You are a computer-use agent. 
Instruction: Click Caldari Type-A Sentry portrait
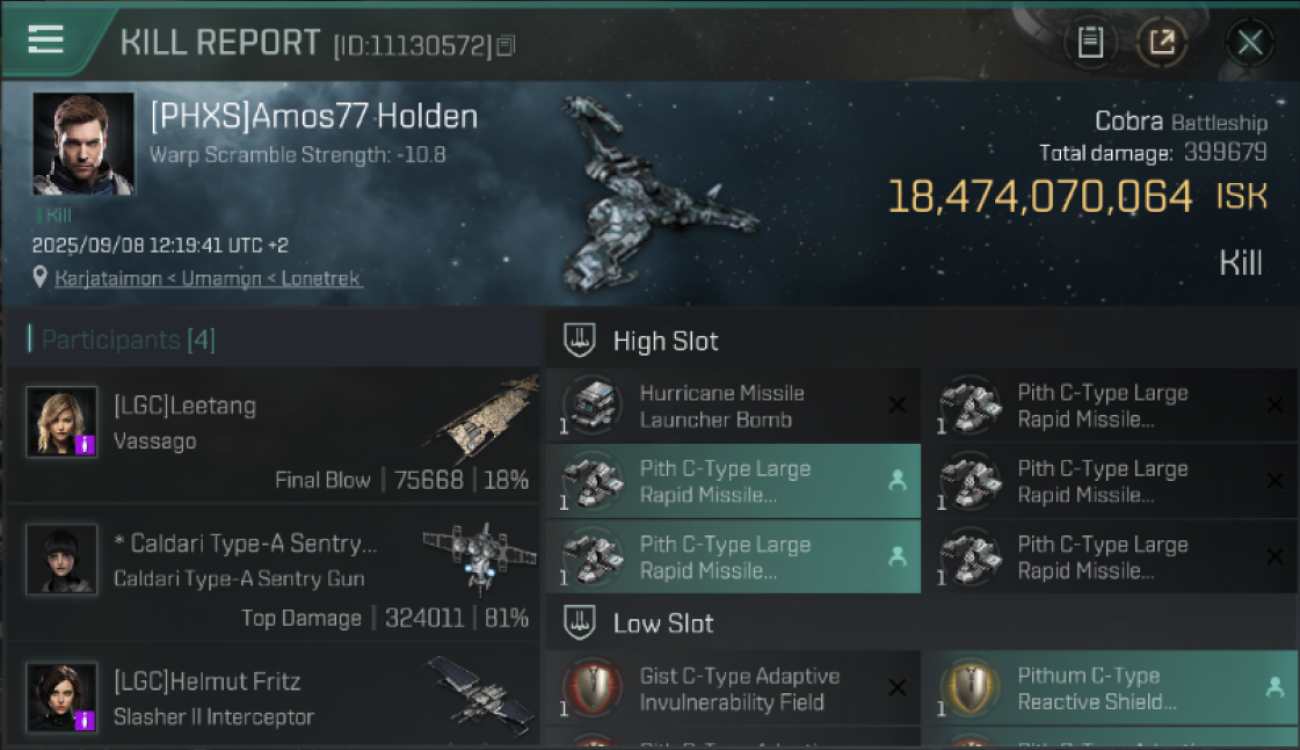tap(62, 559)
